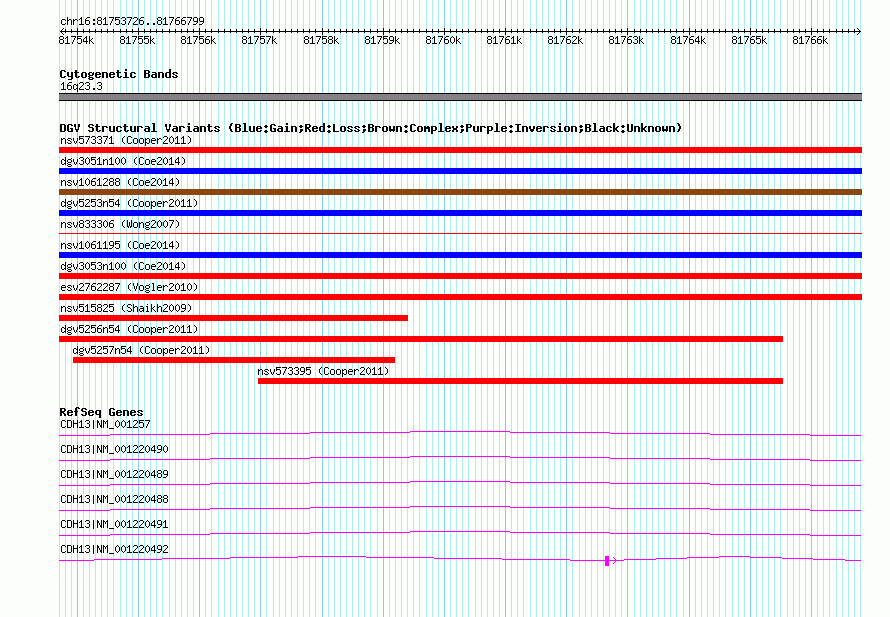Click the 81760k ruler label

[x=443, y=40]
